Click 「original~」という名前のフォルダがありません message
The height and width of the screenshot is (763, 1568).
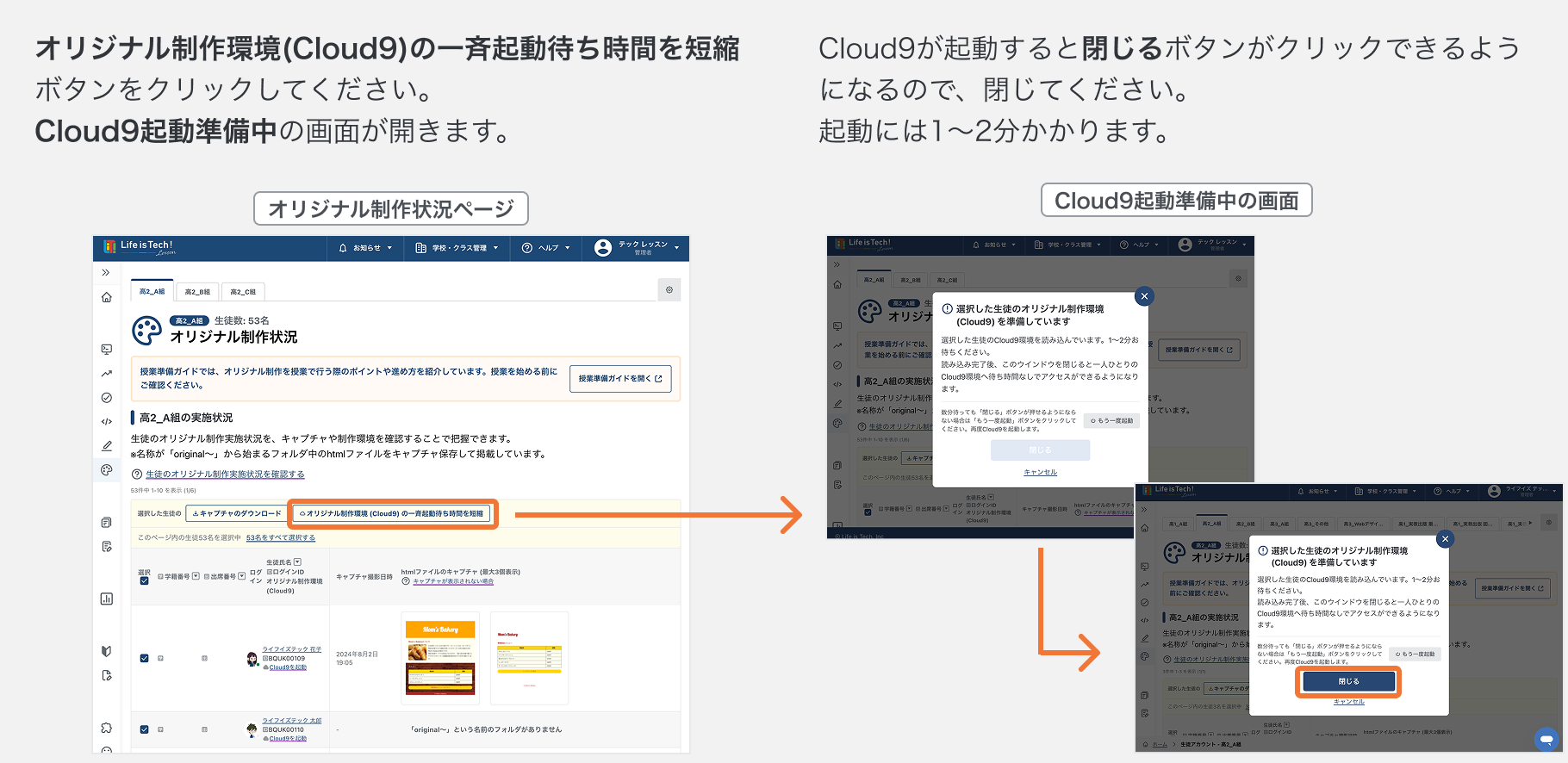coord(486,729)
